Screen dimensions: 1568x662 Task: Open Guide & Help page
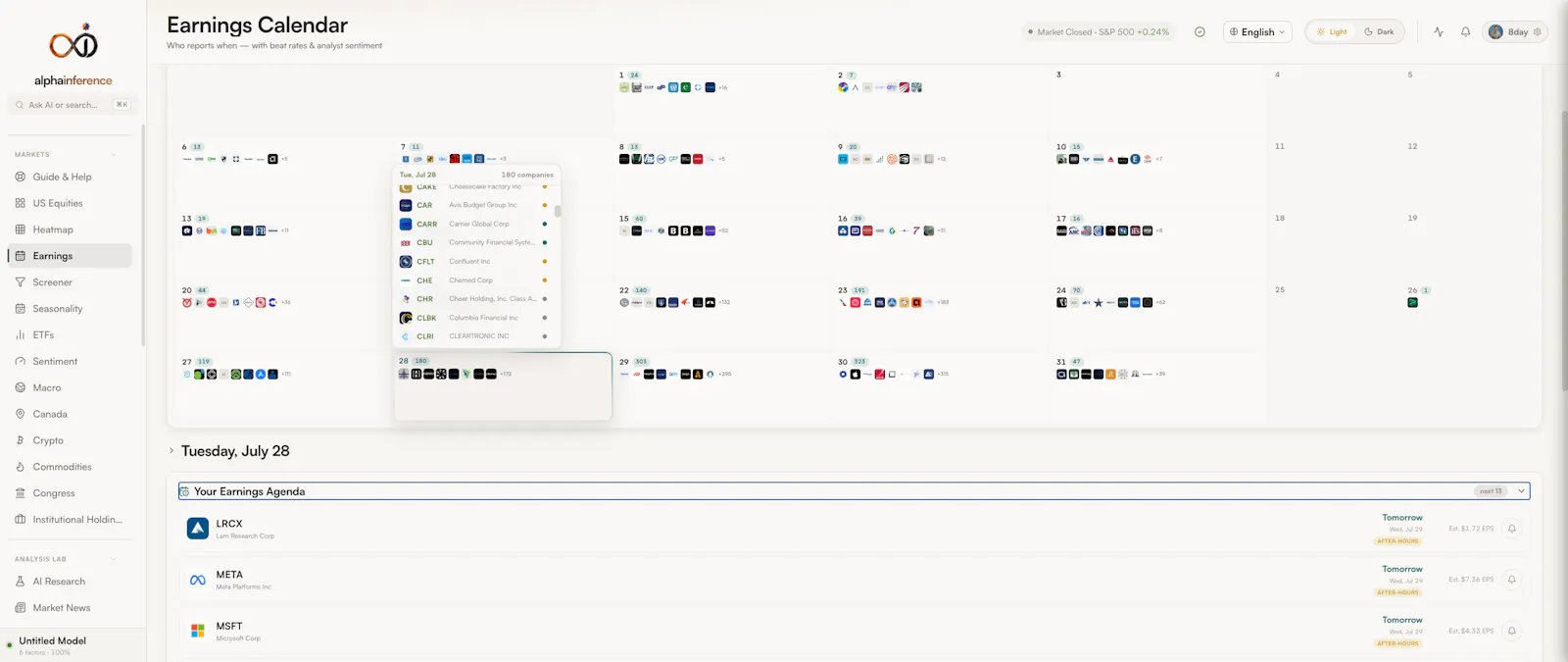(x=70, y=178)
